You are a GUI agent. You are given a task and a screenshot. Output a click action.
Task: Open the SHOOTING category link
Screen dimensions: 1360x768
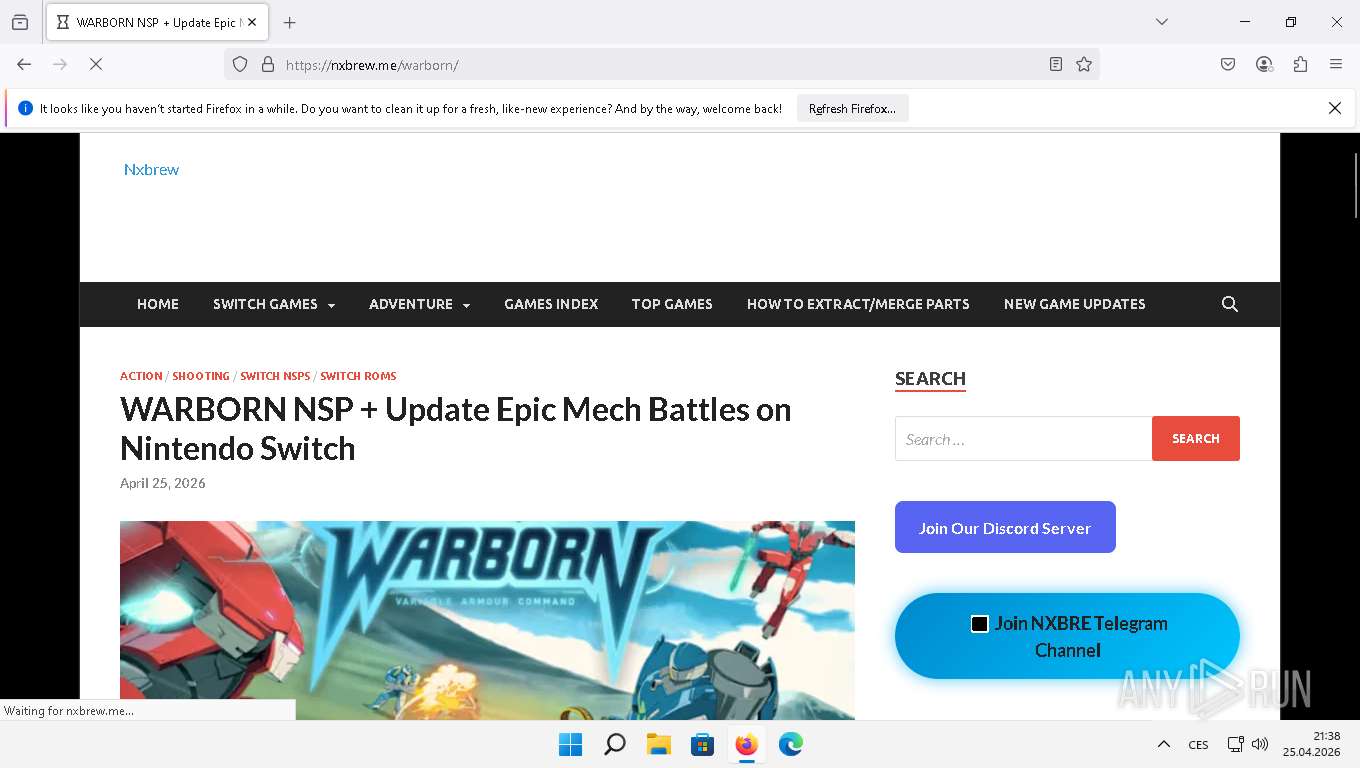[201, 376]
